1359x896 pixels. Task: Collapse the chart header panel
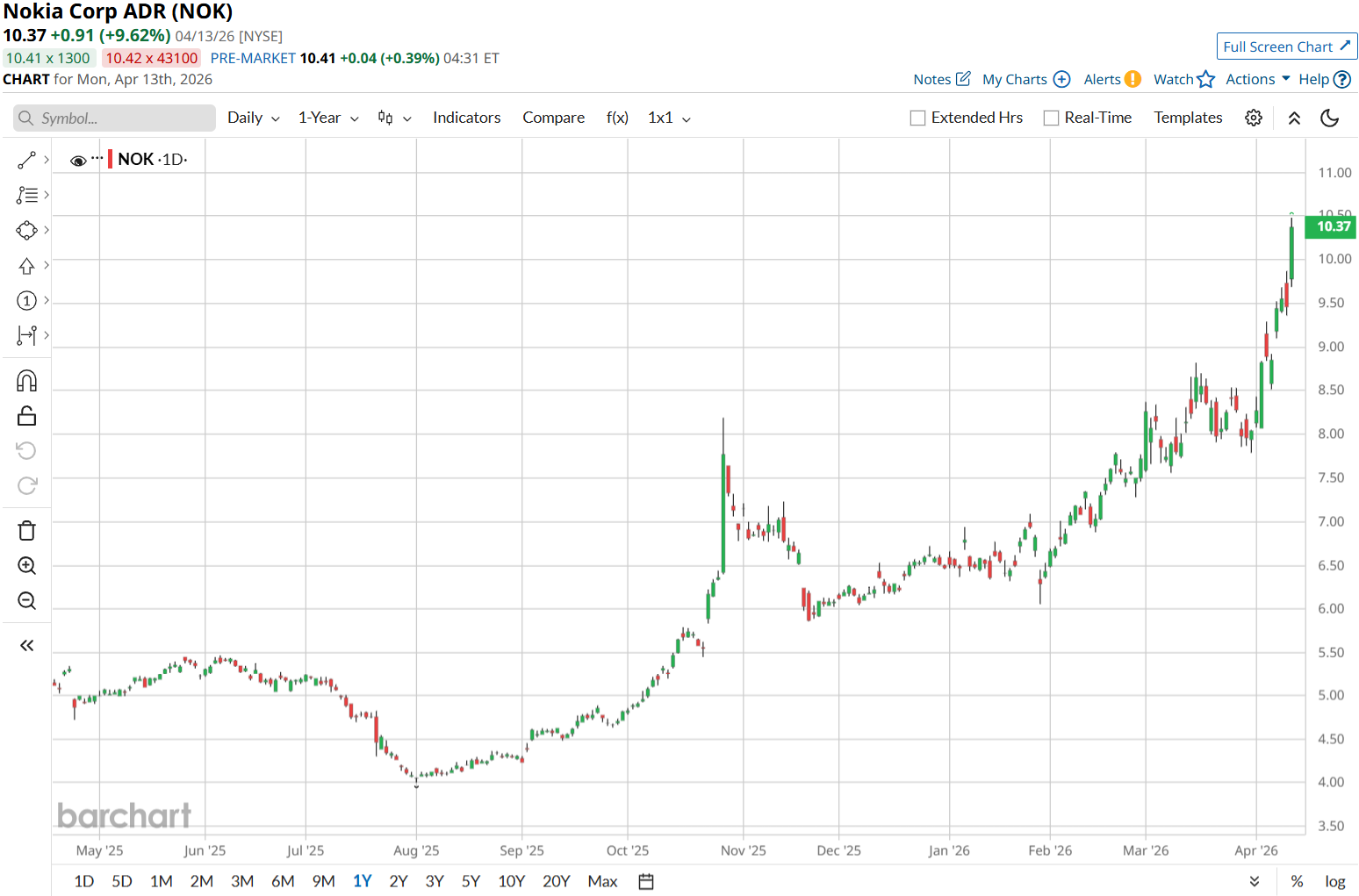(1294, 118)
